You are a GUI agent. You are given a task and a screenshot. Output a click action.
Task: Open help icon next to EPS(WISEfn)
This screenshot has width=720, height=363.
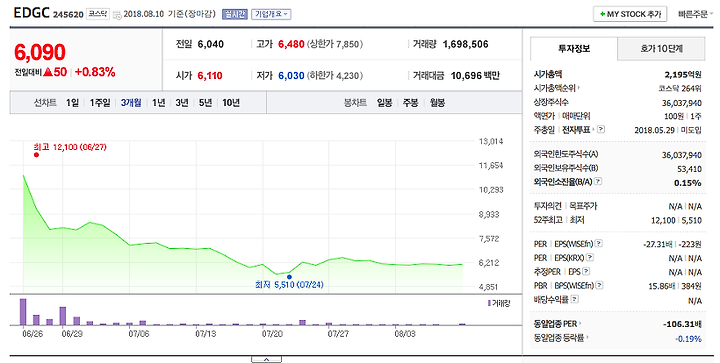[599, 244]
